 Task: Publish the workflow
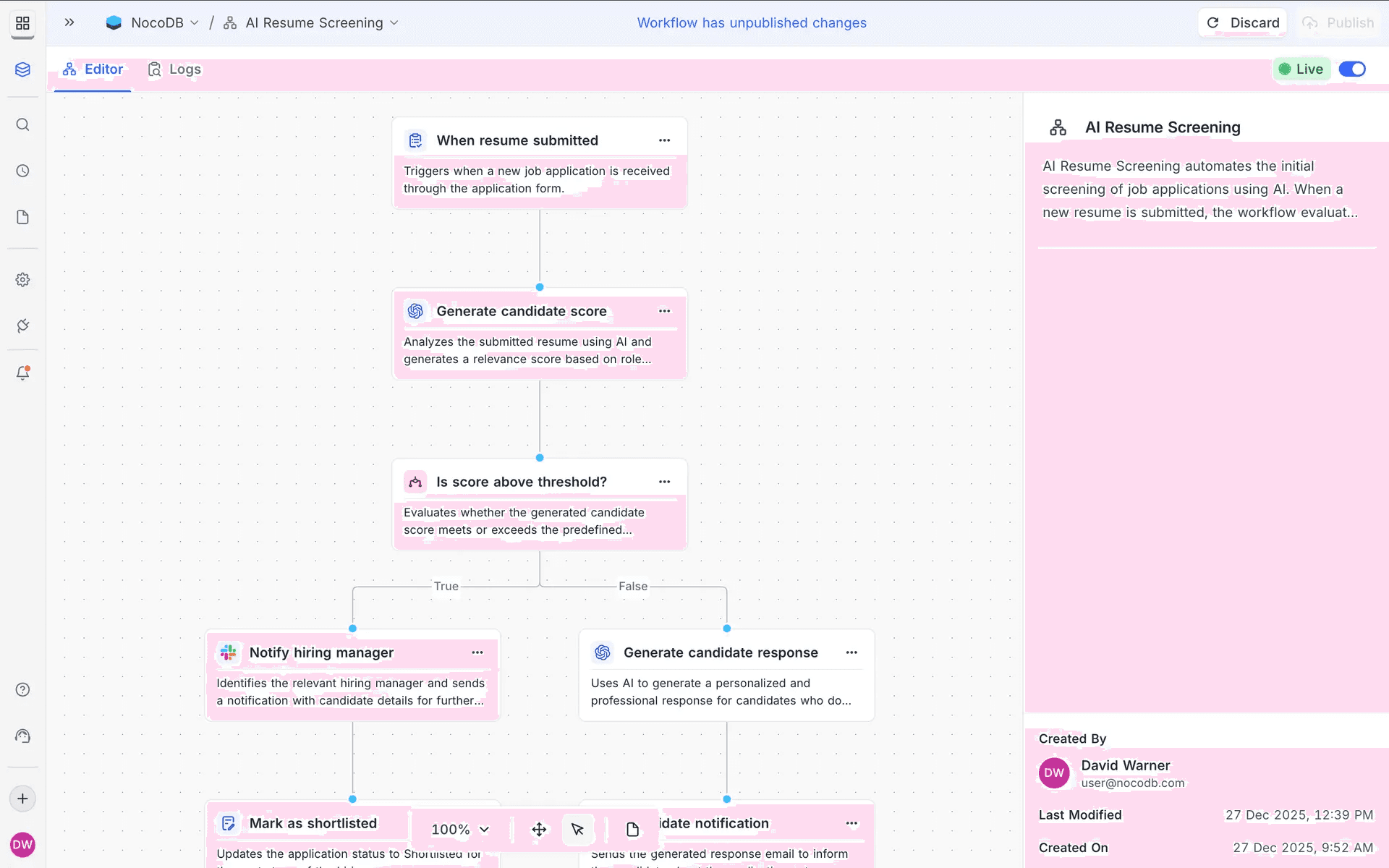click(1338, 22)
